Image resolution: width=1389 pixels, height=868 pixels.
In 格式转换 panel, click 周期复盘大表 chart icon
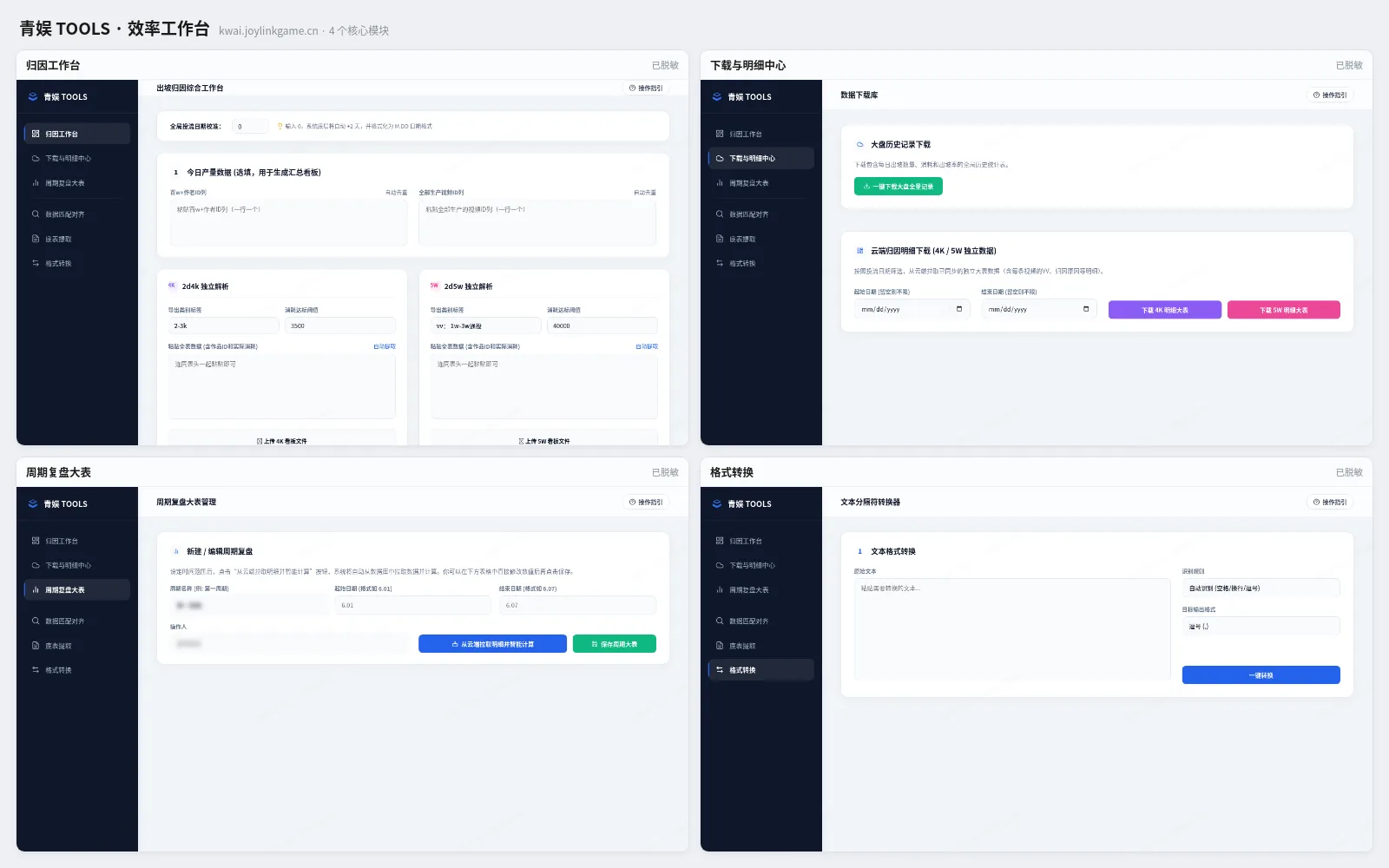tap(720, 590)
